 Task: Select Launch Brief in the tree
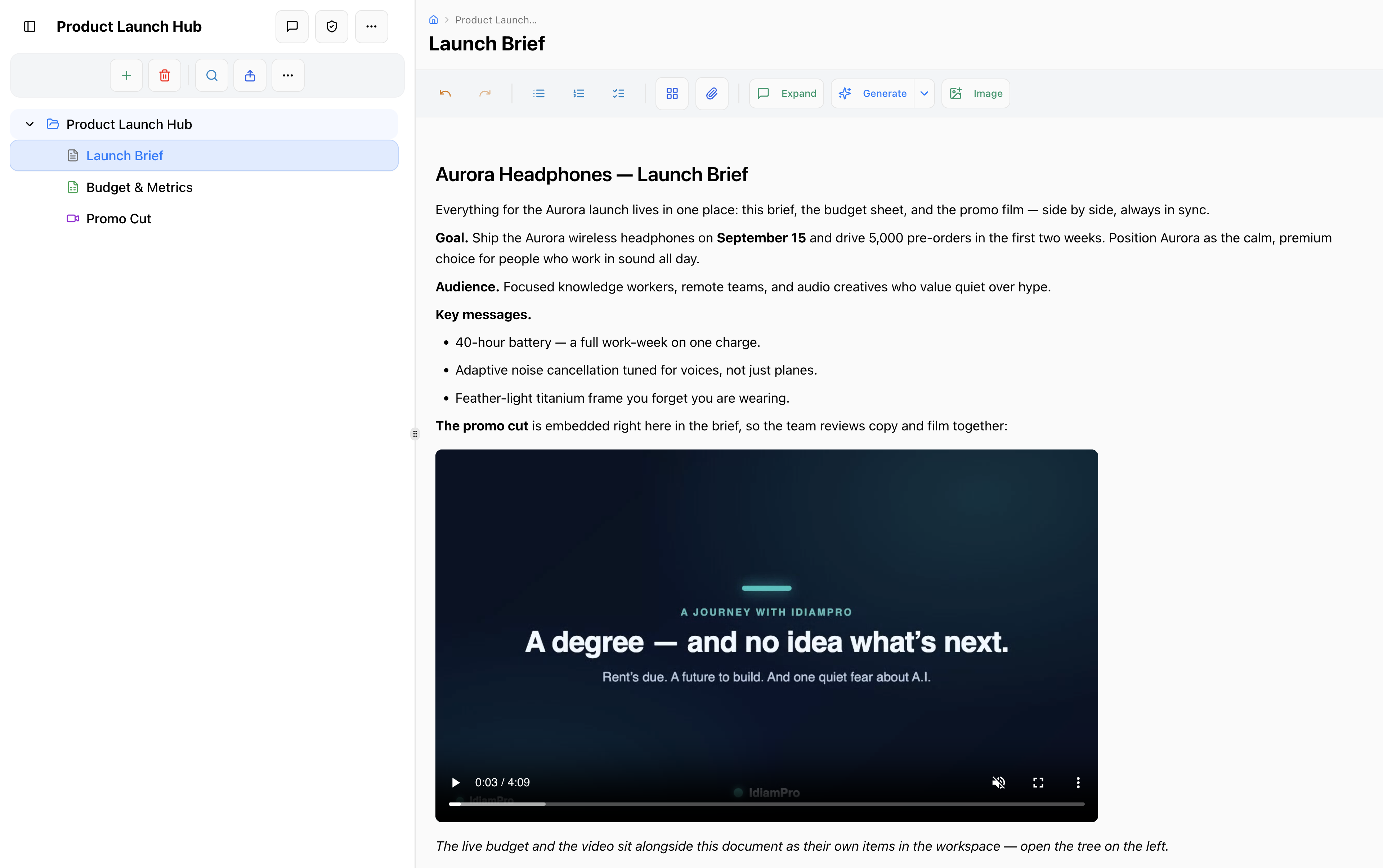click(x=204, y=156)
